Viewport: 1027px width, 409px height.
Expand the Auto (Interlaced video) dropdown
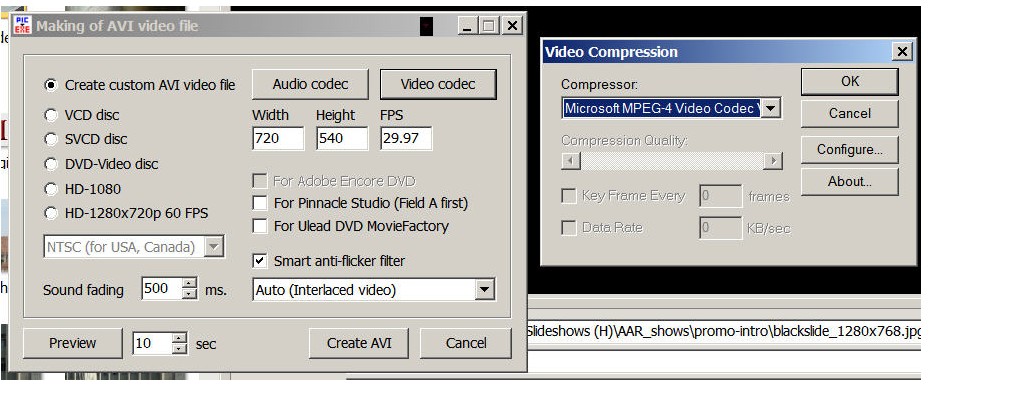[x=485, y=290]
